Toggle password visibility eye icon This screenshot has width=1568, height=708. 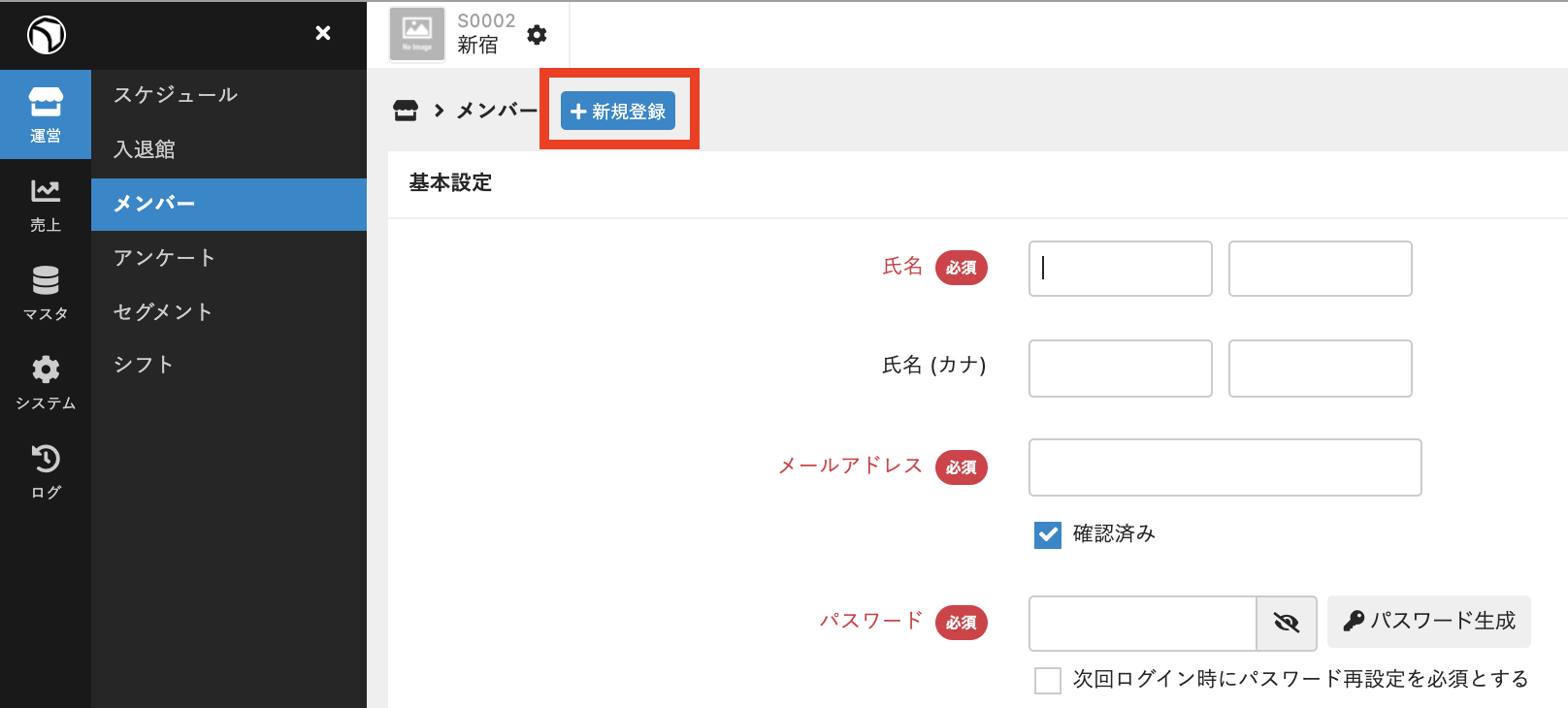click(x=1287, y=623)
